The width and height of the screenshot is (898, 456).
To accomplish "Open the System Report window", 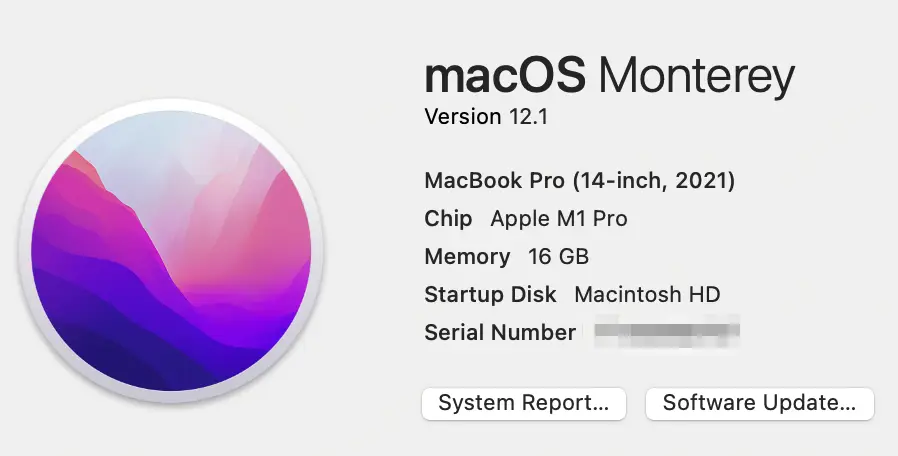I will click(x=523, y=403).
